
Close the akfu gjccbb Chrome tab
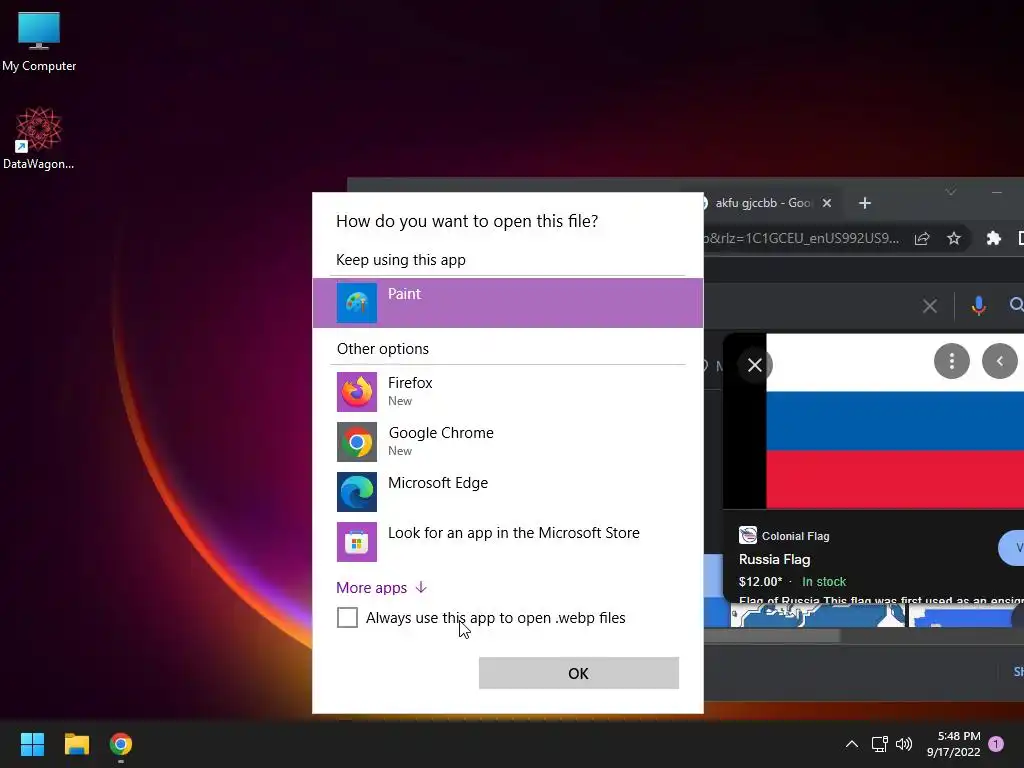[x=827, y=203]
